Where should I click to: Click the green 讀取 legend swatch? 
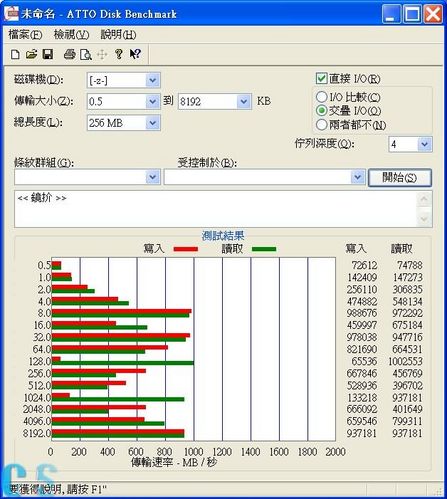coord(264,249)
